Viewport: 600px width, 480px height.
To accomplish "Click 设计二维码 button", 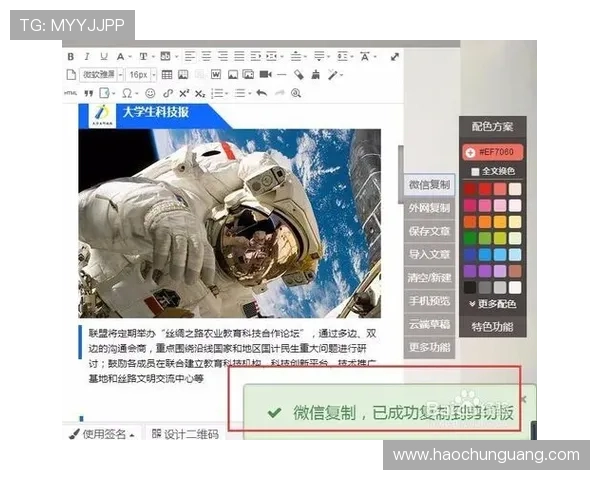I will (185, 434).
